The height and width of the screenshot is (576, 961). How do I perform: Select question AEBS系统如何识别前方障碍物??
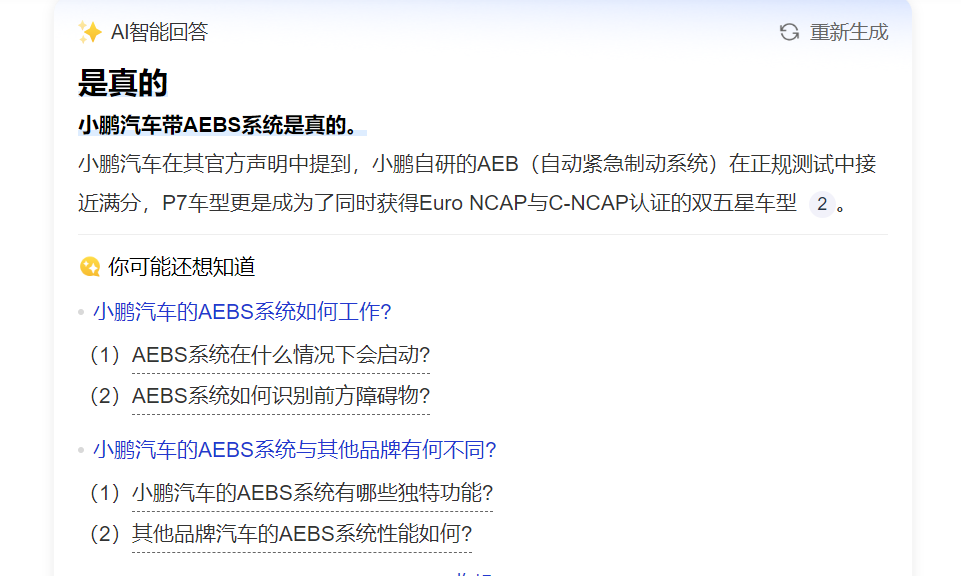tap(281, 396)
